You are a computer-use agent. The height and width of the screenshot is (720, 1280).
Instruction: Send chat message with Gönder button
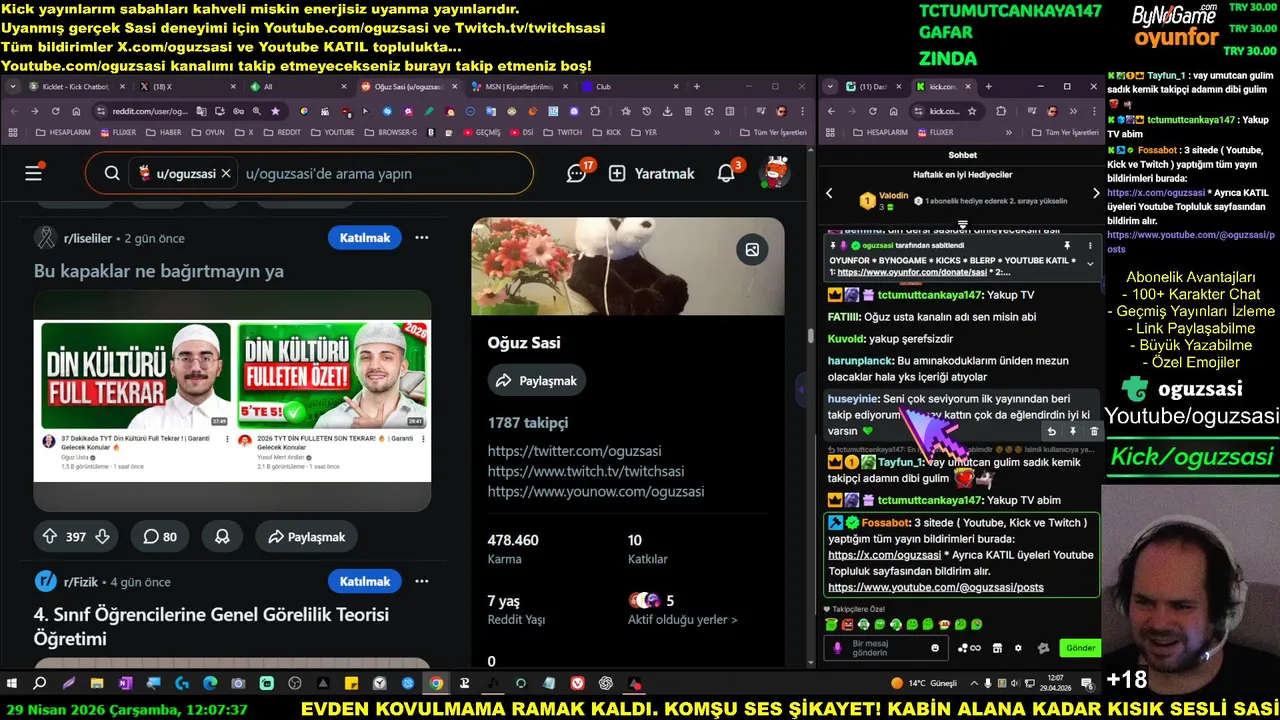tap(1080, 648)
